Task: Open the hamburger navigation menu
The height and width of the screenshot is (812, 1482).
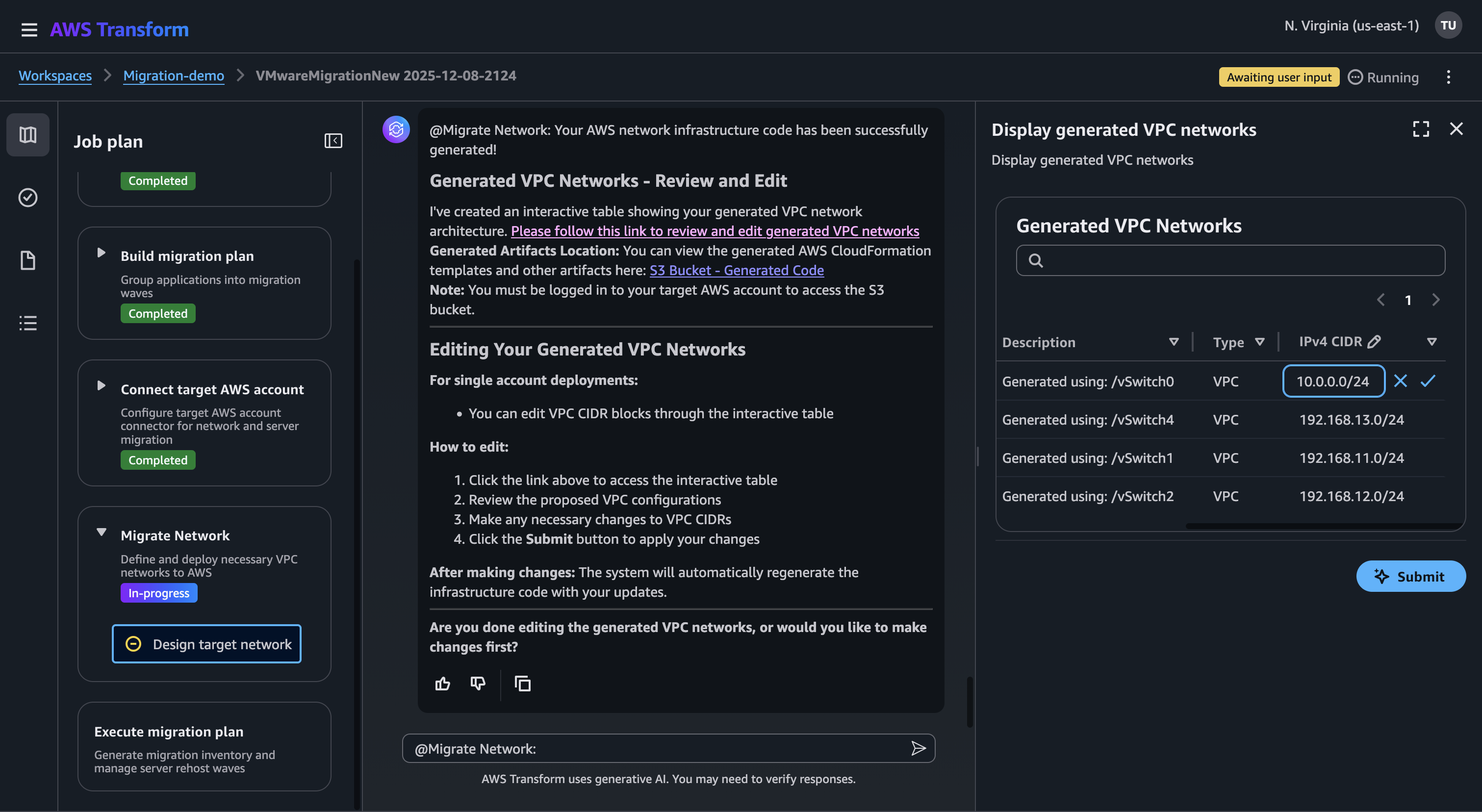Action: tap(29, 29)
